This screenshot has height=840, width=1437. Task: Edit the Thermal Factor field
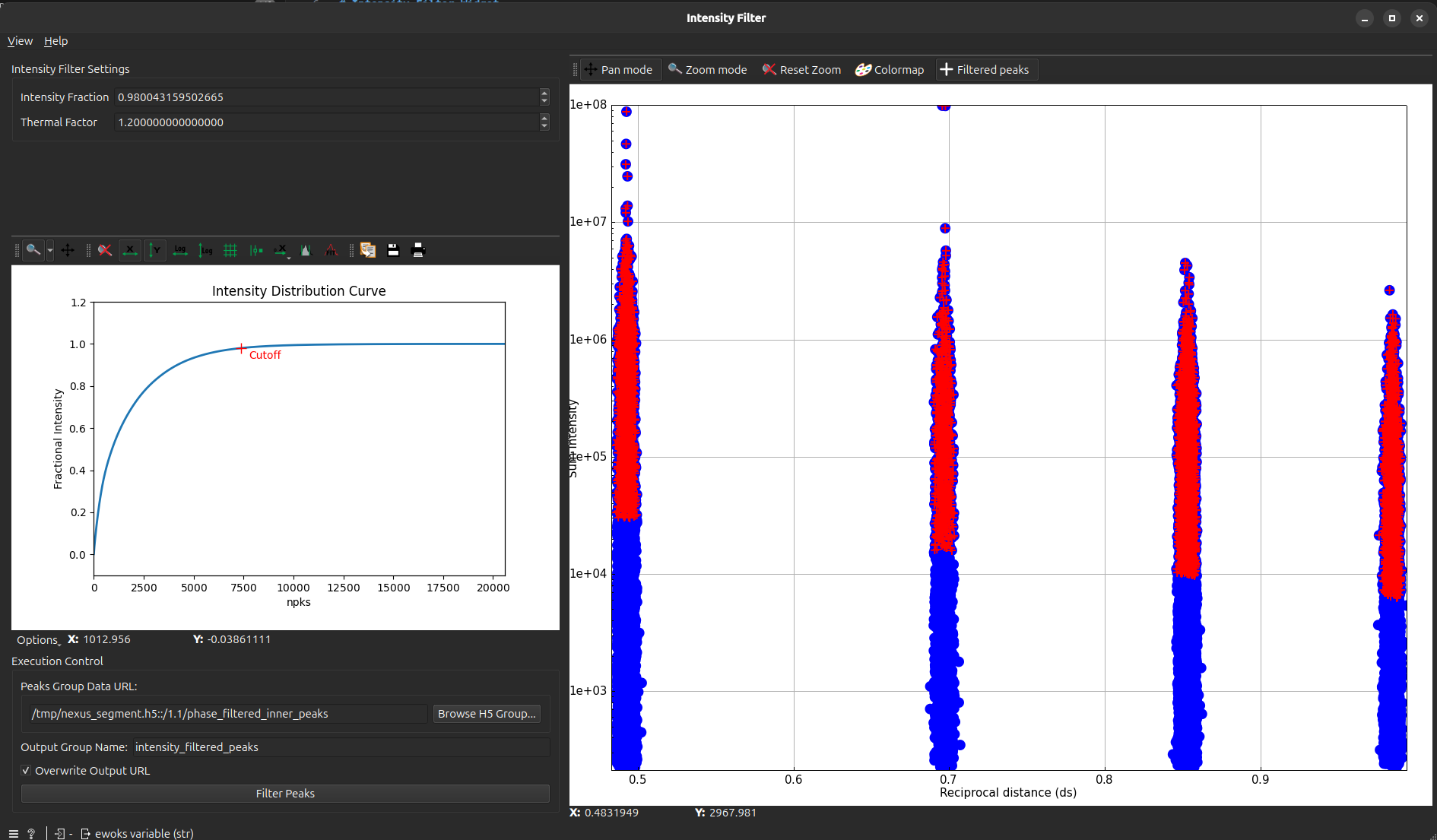[327, 122]
